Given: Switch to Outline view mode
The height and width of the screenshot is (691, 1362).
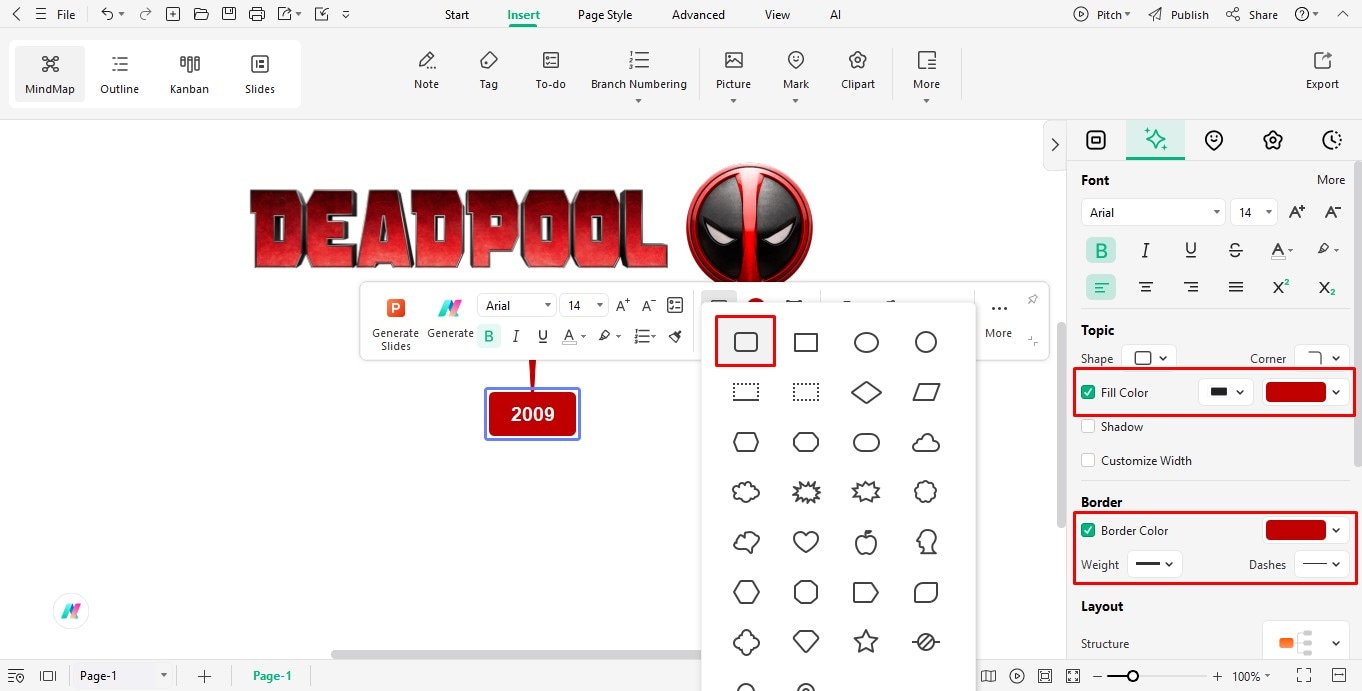Looking at the screenshot, I should coord(120,75).
